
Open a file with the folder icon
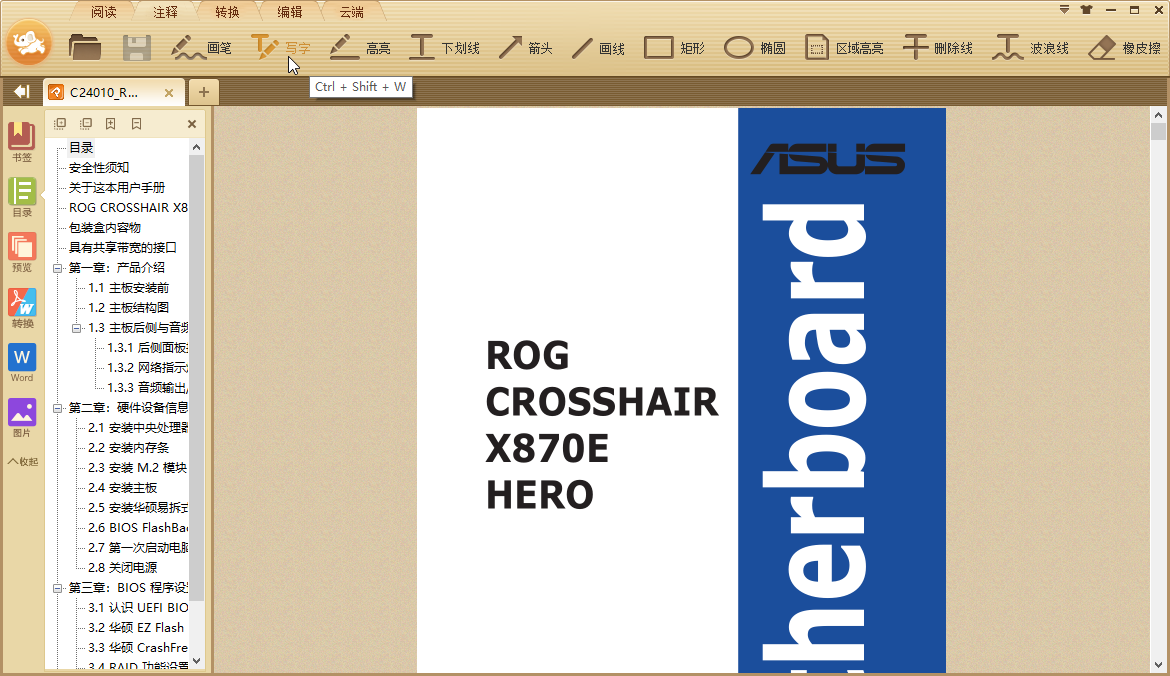[84, 48]
